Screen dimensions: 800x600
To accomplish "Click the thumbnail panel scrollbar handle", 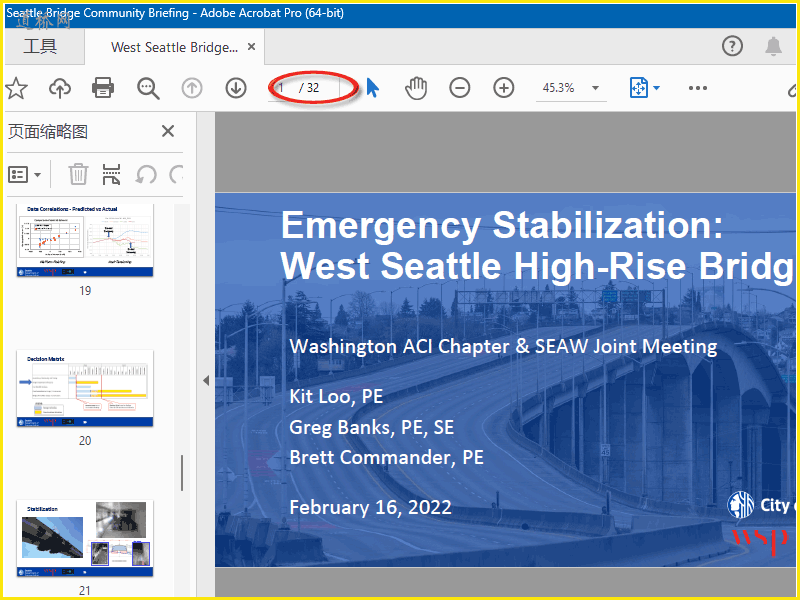I will (x=182, y=473).
